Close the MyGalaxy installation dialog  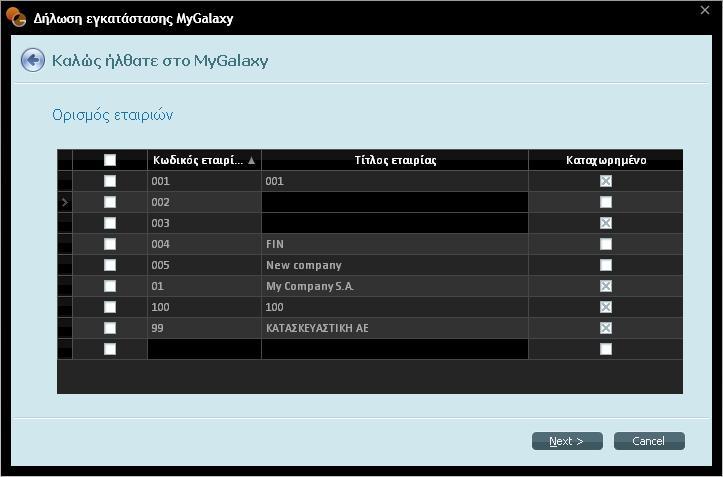click(705, 10)
